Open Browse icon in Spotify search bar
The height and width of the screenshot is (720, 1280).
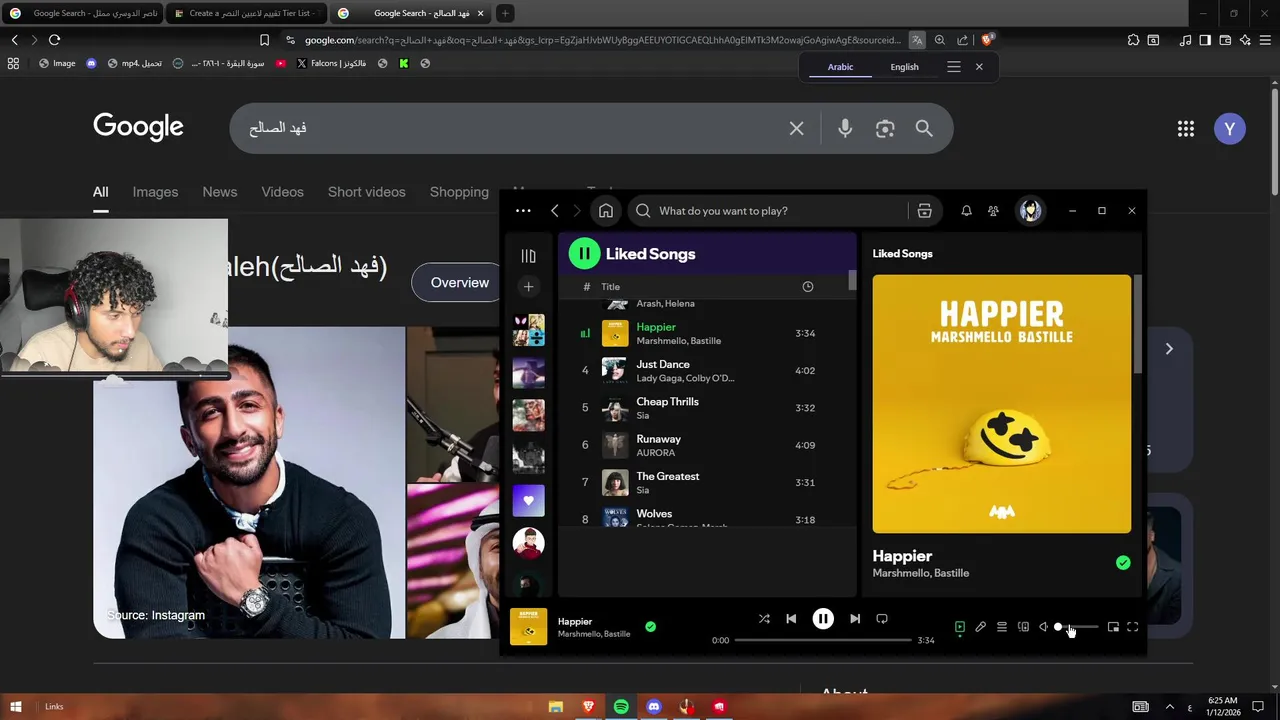point(924,211)
